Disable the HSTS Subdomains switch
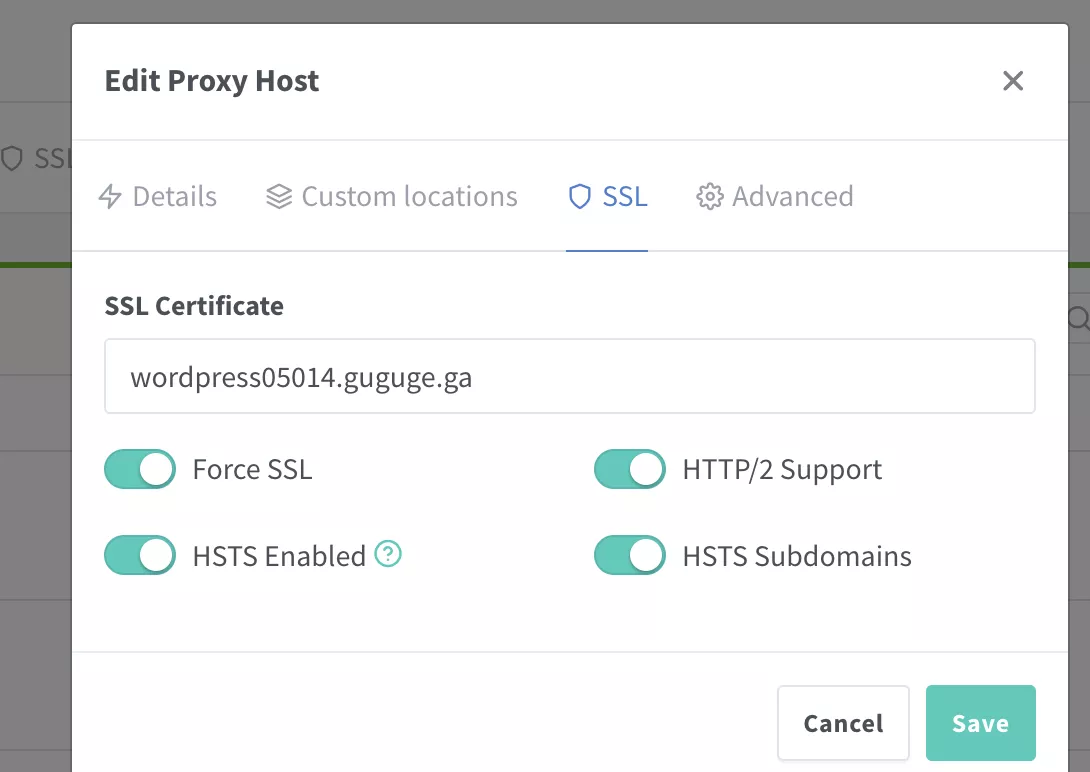 coord(630,556)
